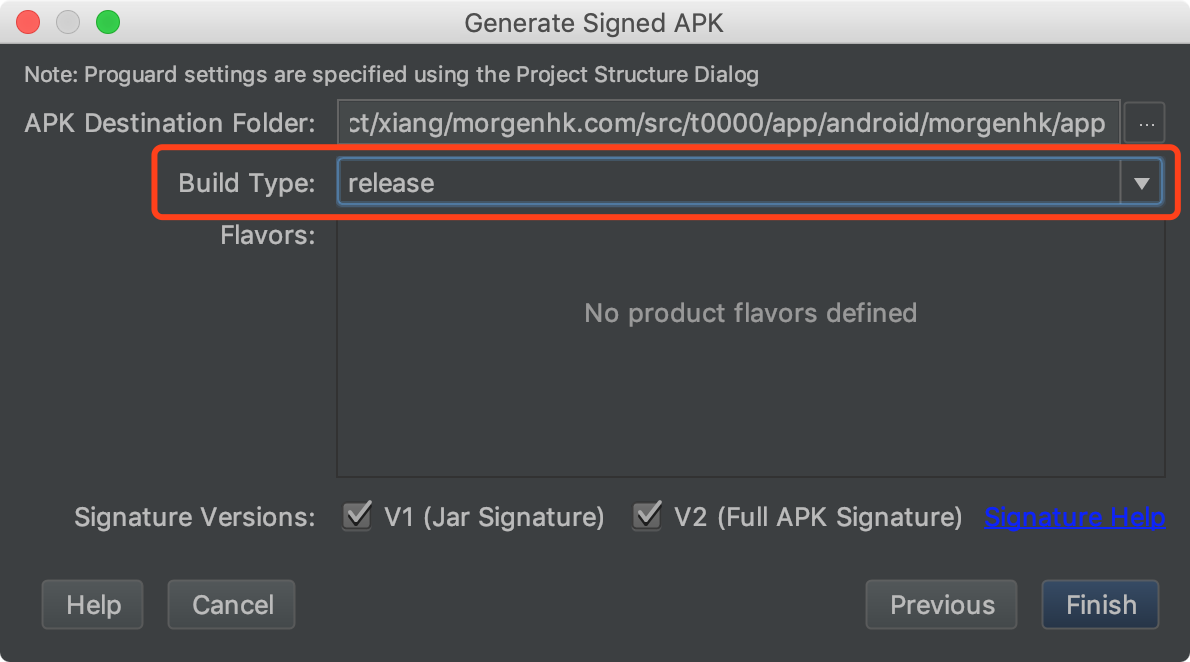The image size is (1190, 662).
Task: Open the Signature Help link
Action: pyautogui.click(x=1074, y=517)
